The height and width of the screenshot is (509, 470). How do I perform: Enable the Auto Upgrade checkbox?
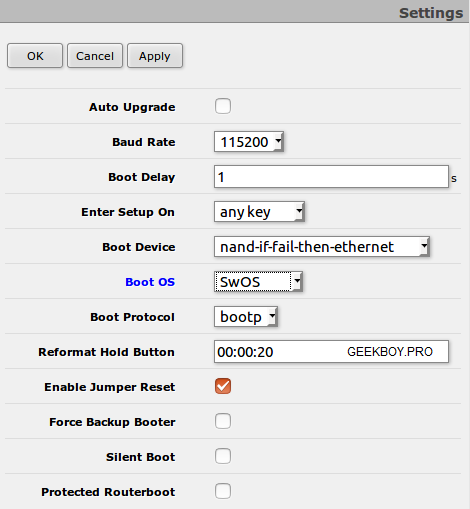(x=223, y=106)
